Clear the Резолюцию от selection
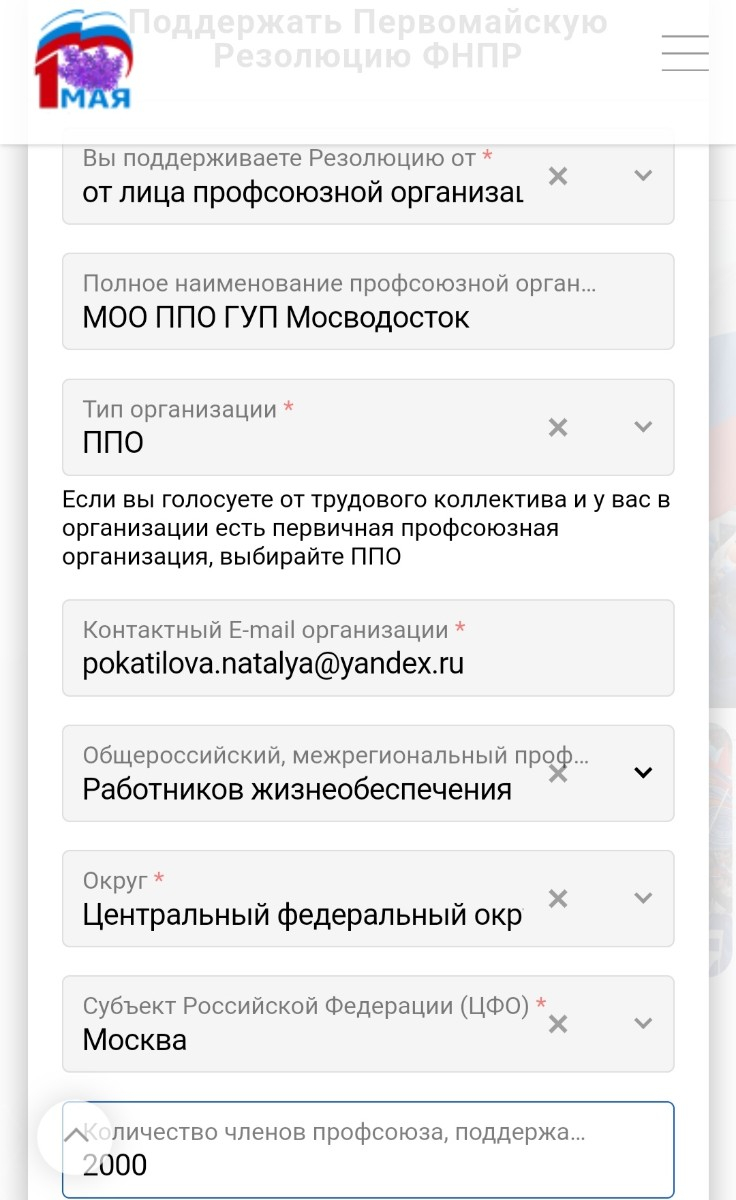 [558, 176]
